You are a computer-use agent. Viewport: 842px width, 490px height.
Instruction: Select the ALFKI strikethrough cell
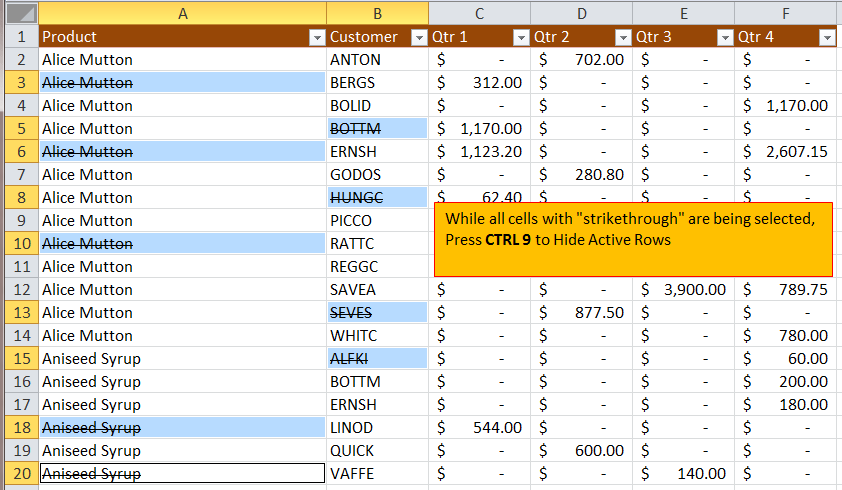[x=377, y=358]
